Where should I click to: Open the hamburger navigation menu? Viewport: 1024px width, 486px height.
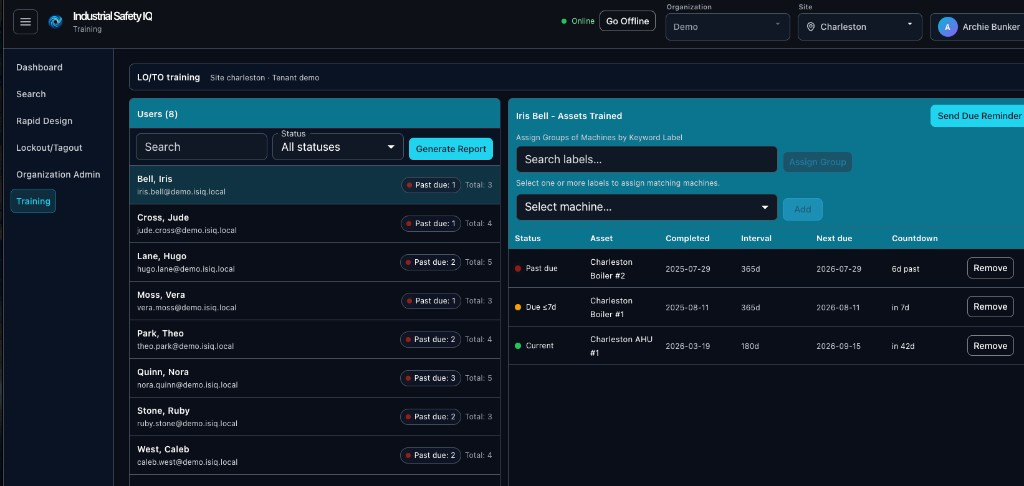[25, 22]
